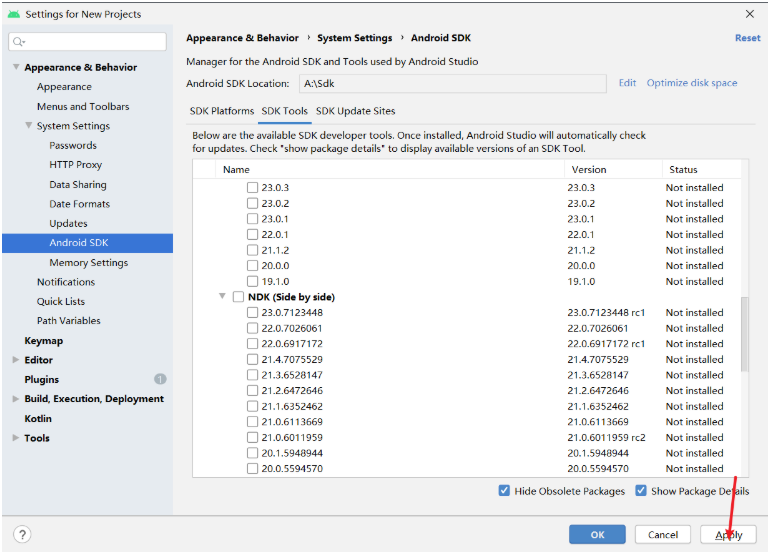Check the 23.0.2 build tools checkbox
This screenshot has height=552, width=771.
252,203
